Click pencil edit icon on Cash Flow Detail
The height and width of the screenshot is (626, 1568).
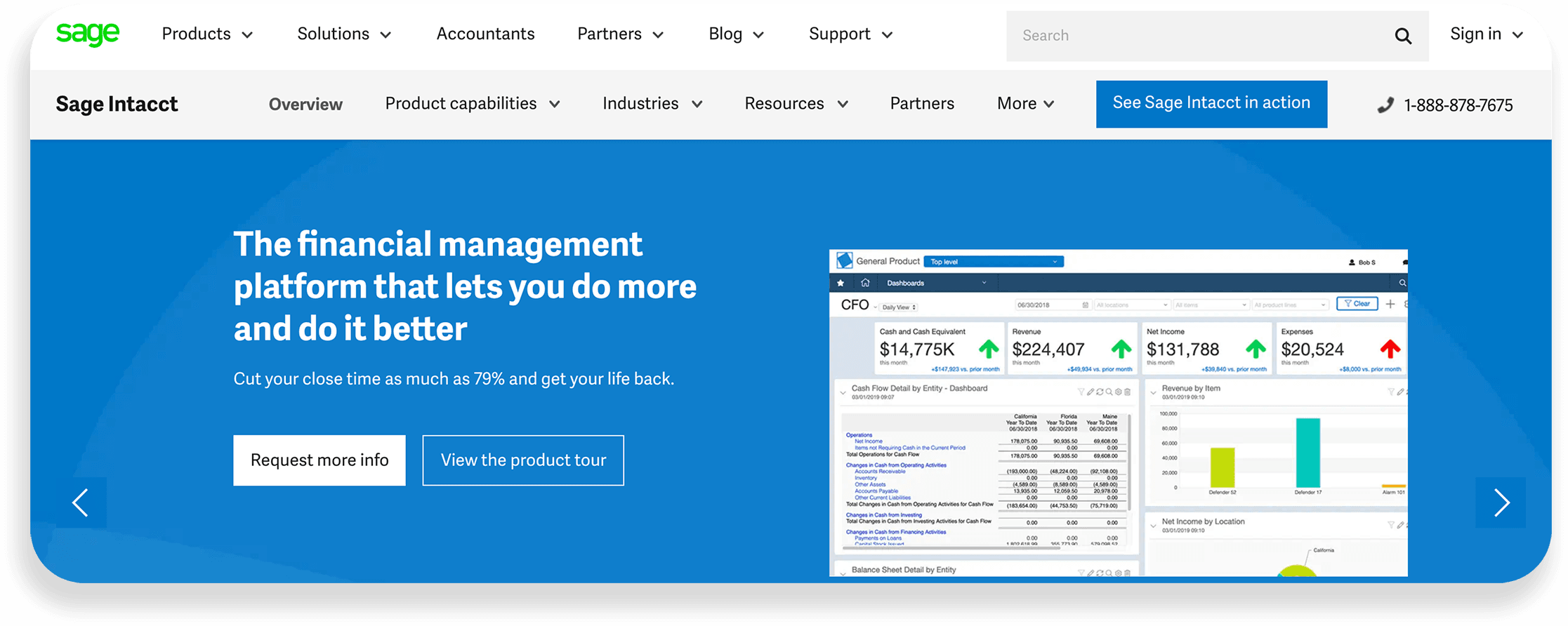pos(1090,392)
